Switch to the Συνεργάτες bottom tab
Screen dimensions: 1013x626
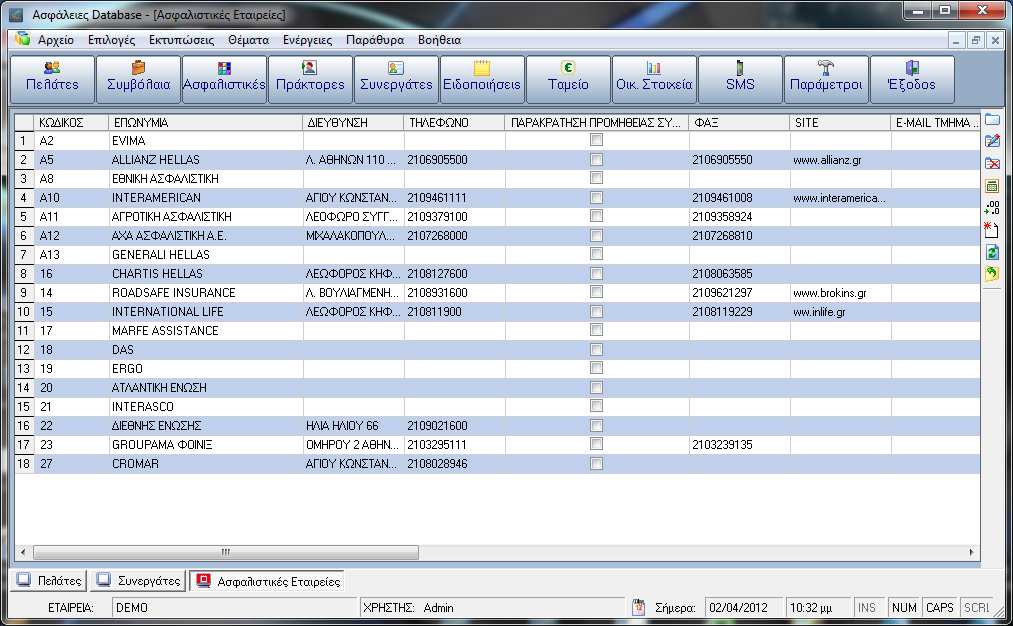[x=138, y=581]
